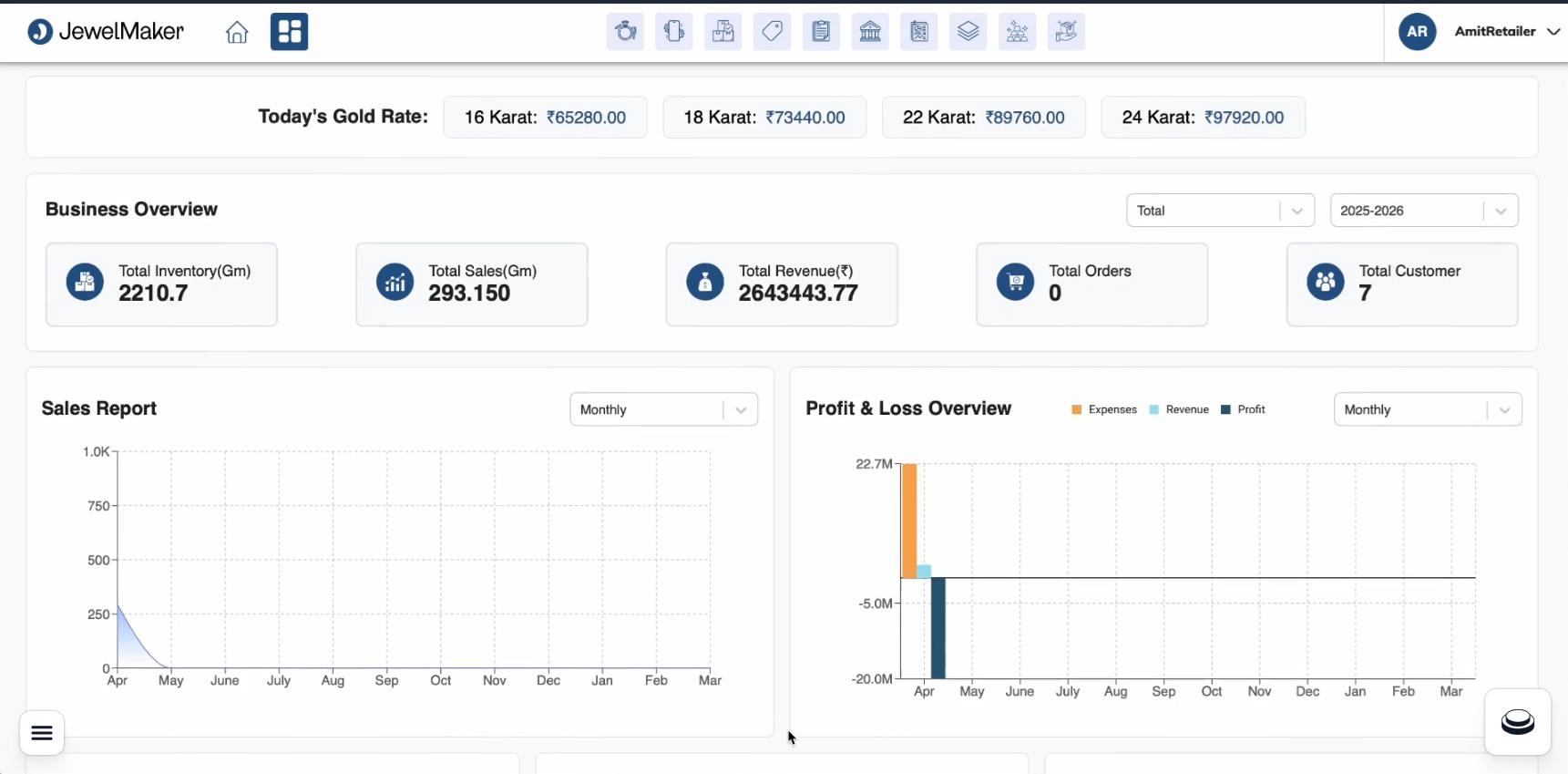The image size is (1568, 774).
Task: Open the boxes inventory icon in toolbar
Action: click(723, 32)
